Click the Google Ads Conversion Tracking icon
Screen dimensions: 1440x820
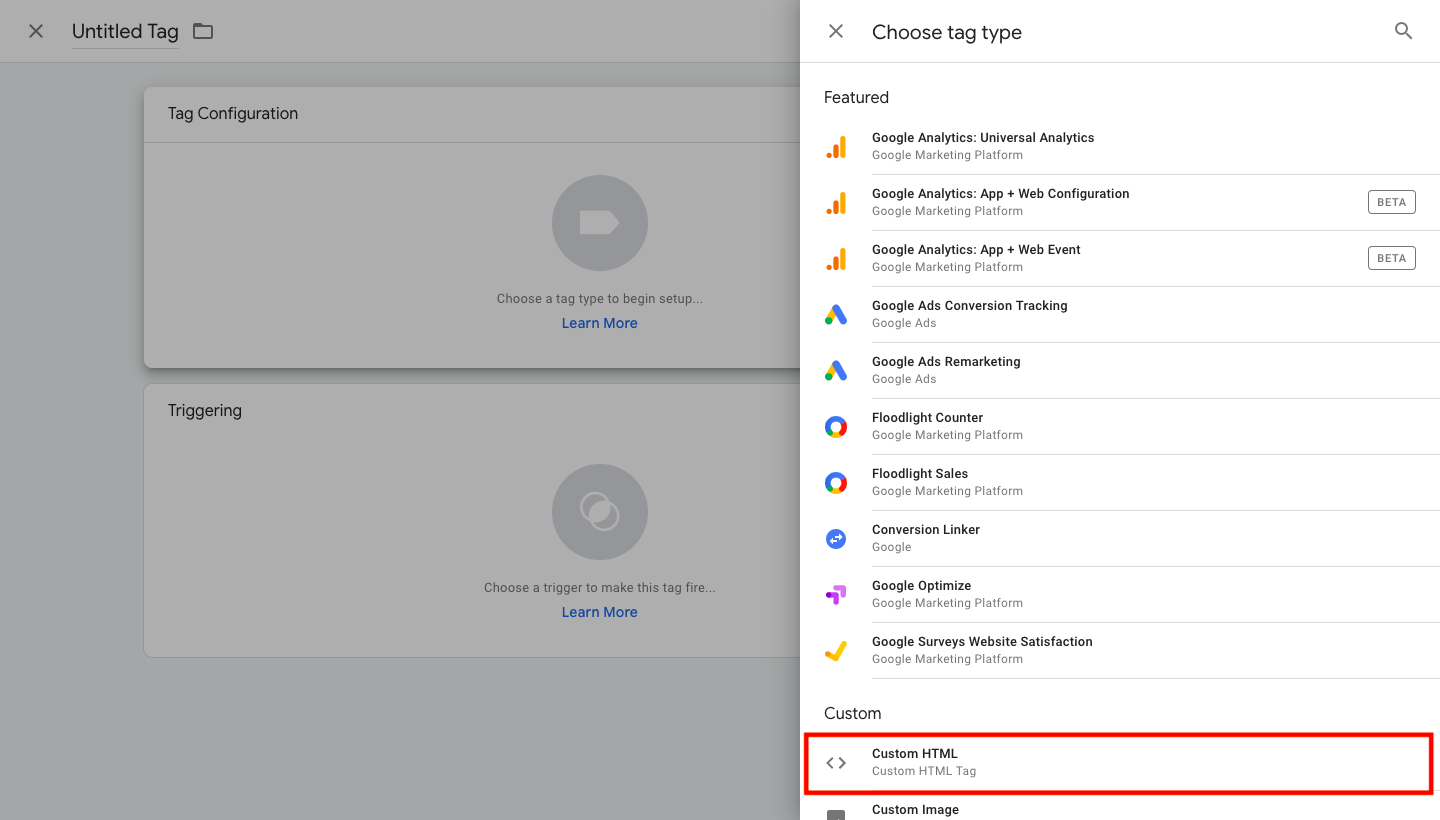[x=836, y=314]
